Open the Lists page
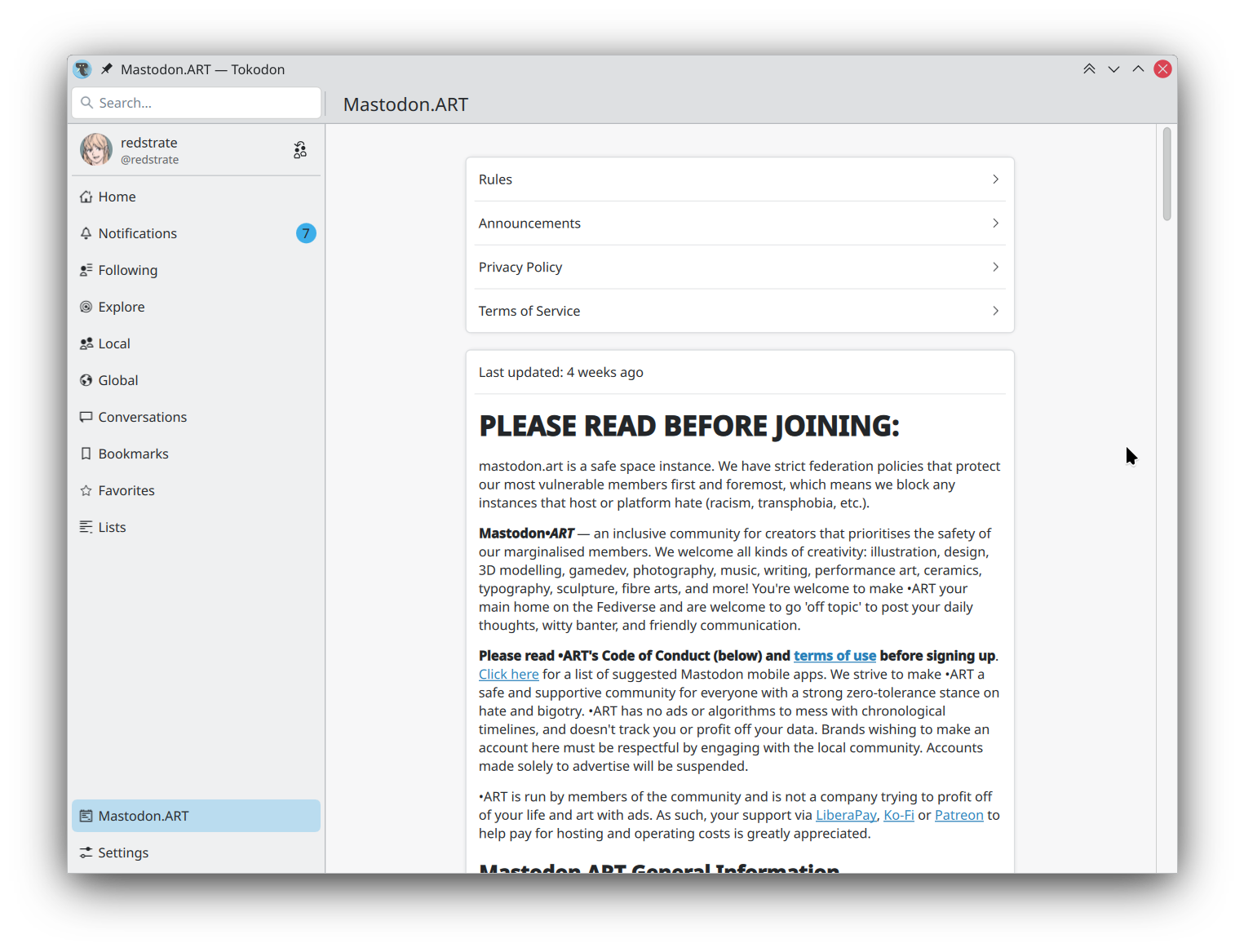Image resolution: width=1244 pixels, height=952 pixels. coord(196,527)
